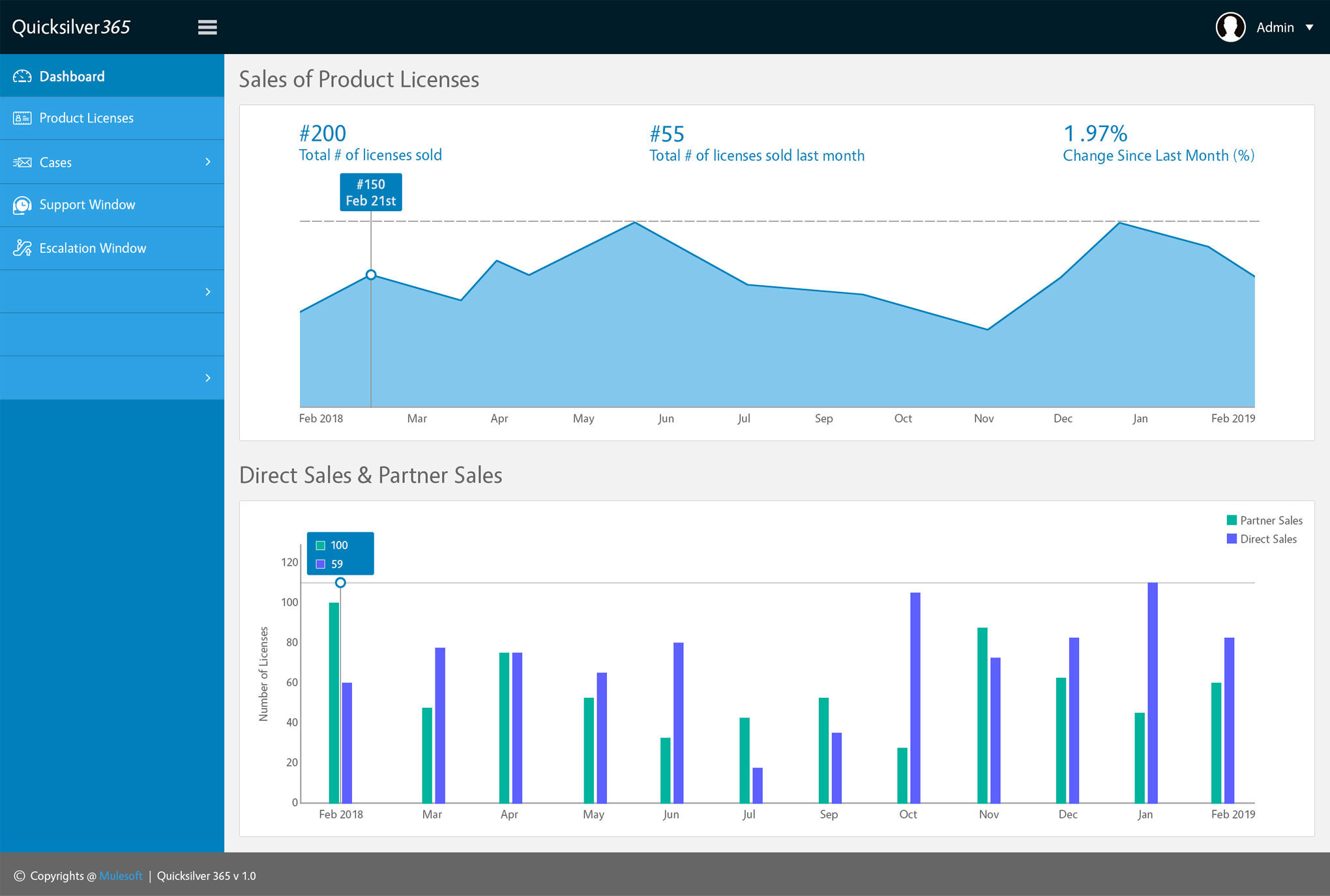This screenshot has height=896, width=1330.
Task: Expand the unlabeled sidebar item below Escalation Window
Action: pyautogui.click(x=208, y=291)
